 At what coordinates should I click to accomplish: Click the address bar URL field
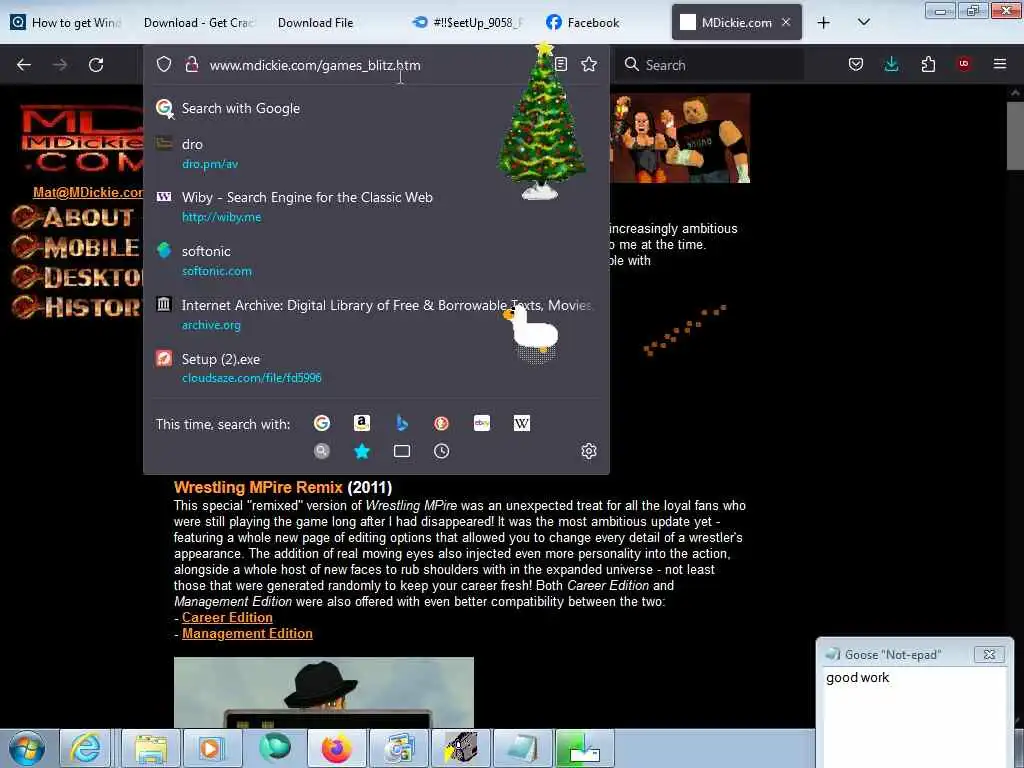coord(376,65)
